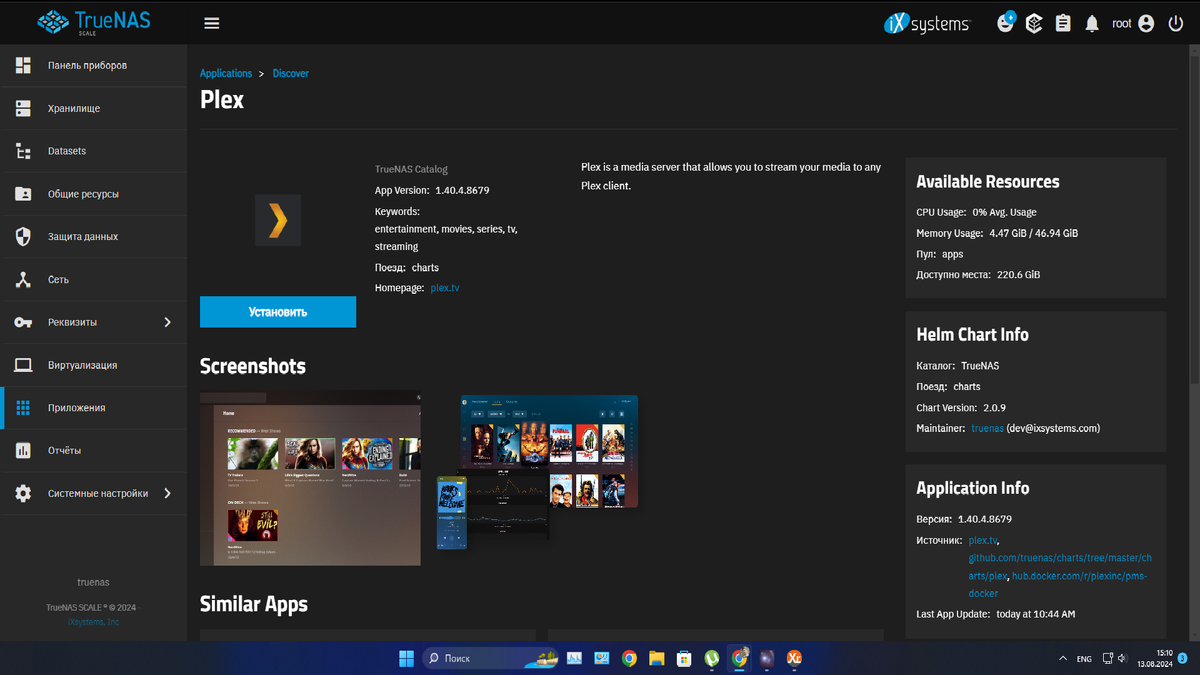This screenshot has height=675, width=1200.
Task: Click the Applications breadcrumb link
Action: click(x=226, y=73)
